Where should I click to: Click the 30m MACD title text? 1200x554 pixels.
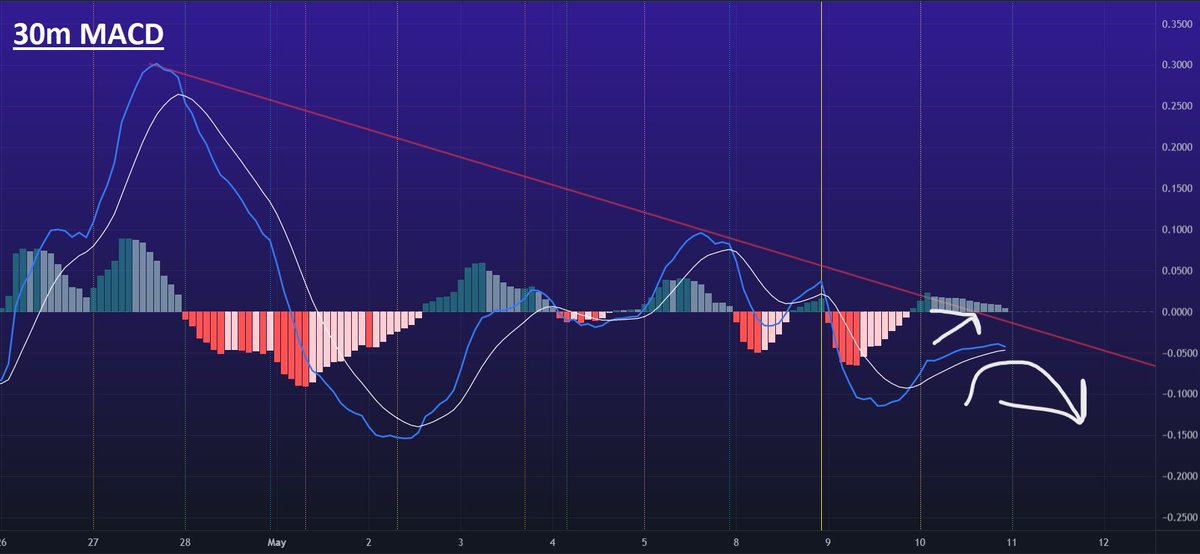[89, 36]
